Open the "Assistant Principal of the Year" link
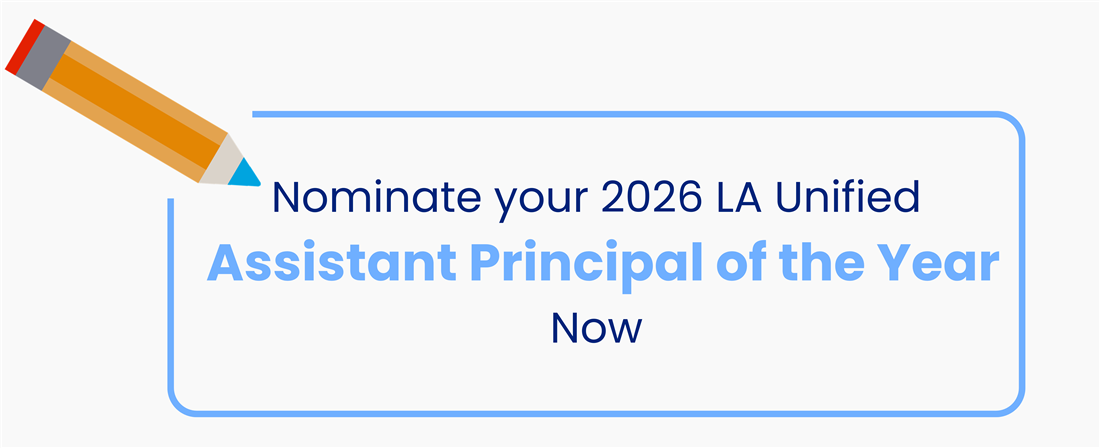1100x448 pixels. [604, 262]
